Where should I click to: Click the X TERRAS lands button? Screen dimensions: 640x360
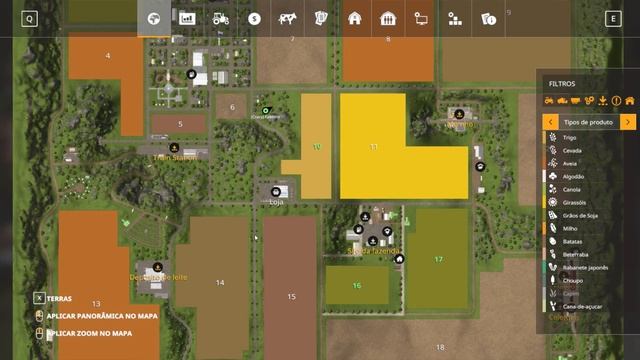pos(53,298)
